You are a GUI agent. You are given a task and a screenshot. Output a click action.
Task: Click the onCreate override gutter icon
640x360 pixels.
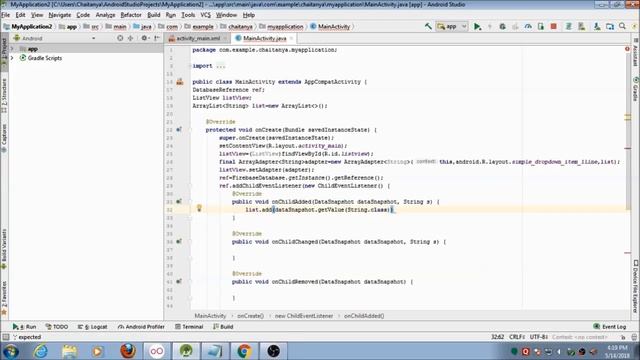click(179, 130)
